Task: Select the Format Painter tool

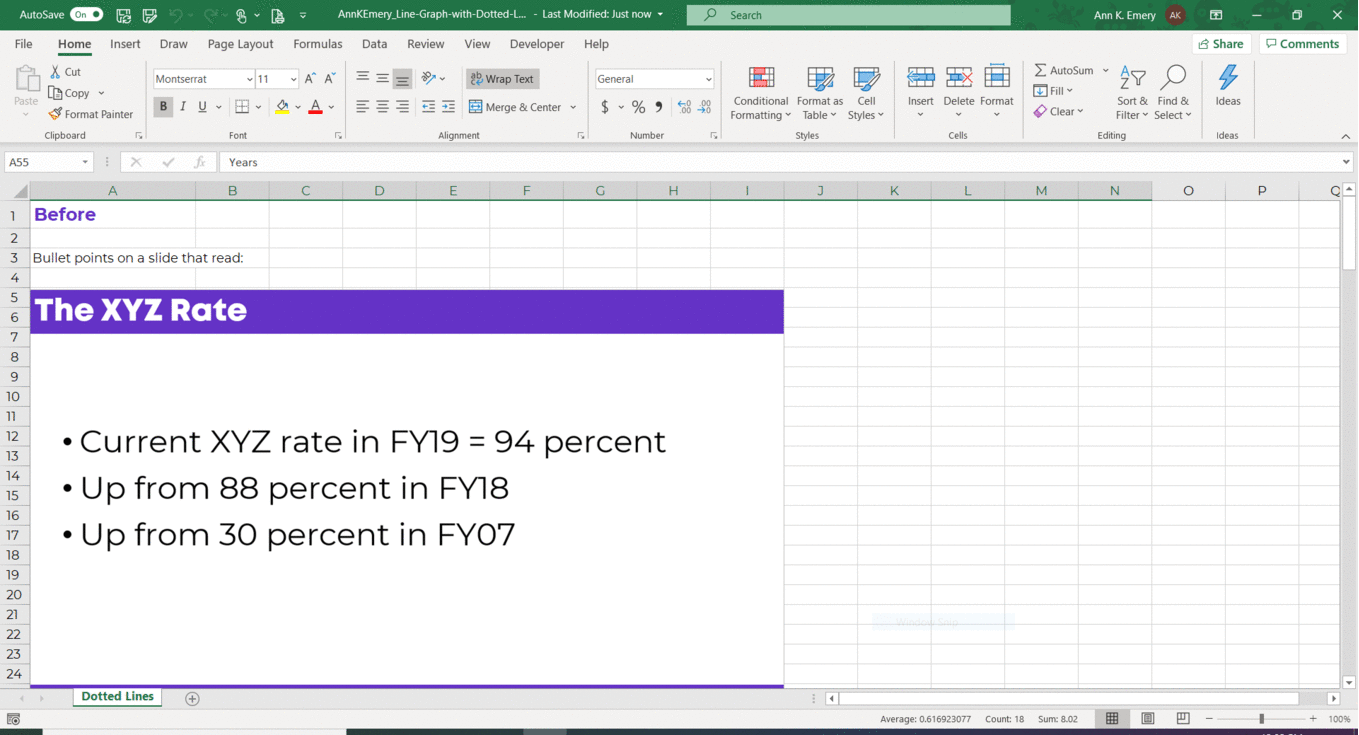Action: point(91,113)
